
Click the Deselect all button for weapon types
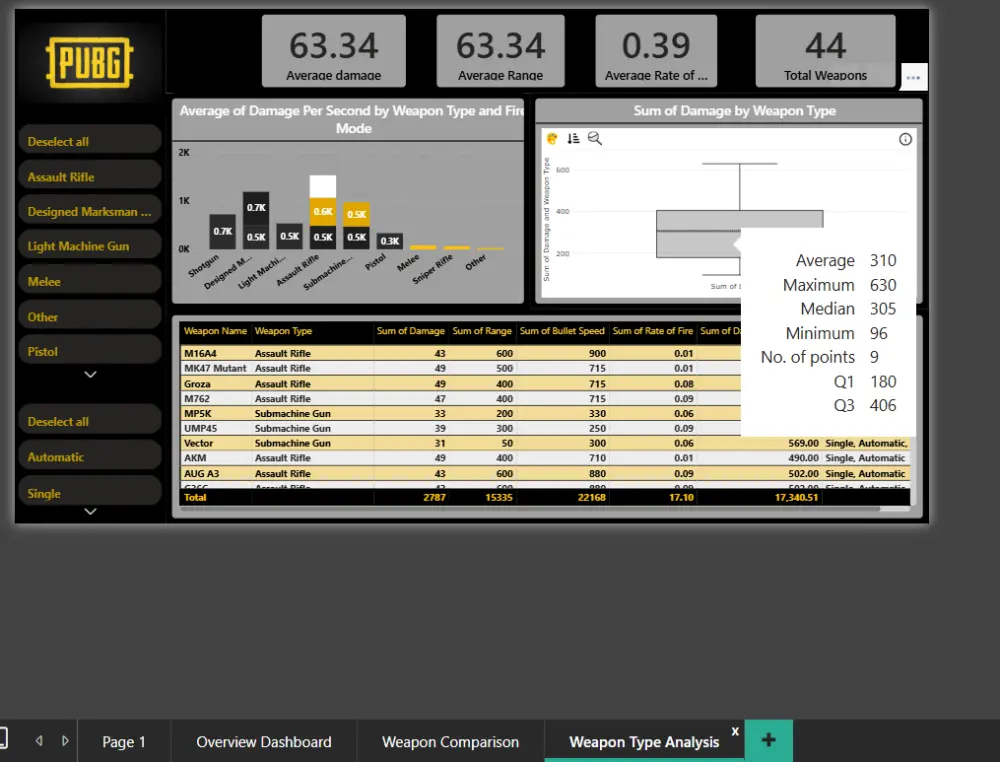click(90, 138)
